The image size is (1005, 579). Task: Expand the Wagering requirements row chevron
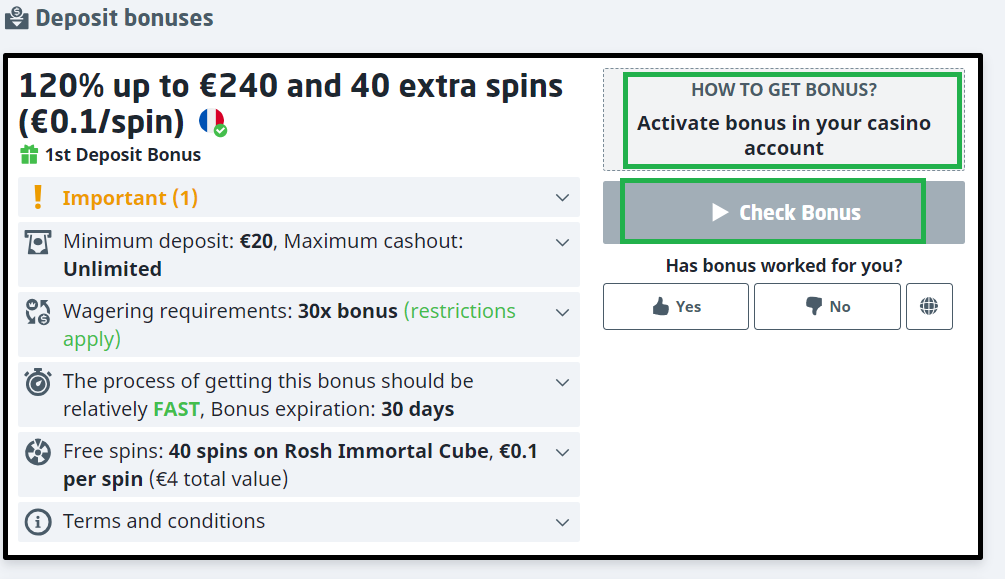(x=562, y=312)
